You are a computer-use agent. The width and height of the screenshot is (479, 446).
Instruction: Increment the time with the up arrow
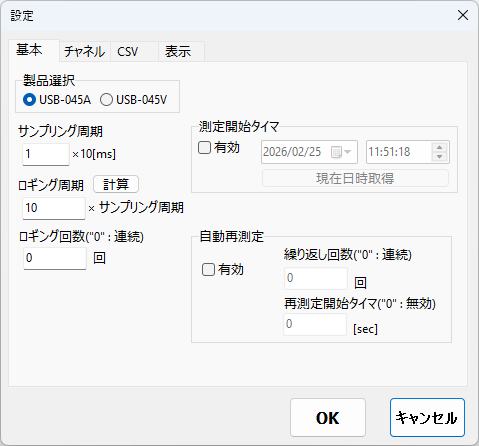coord(440,147)
